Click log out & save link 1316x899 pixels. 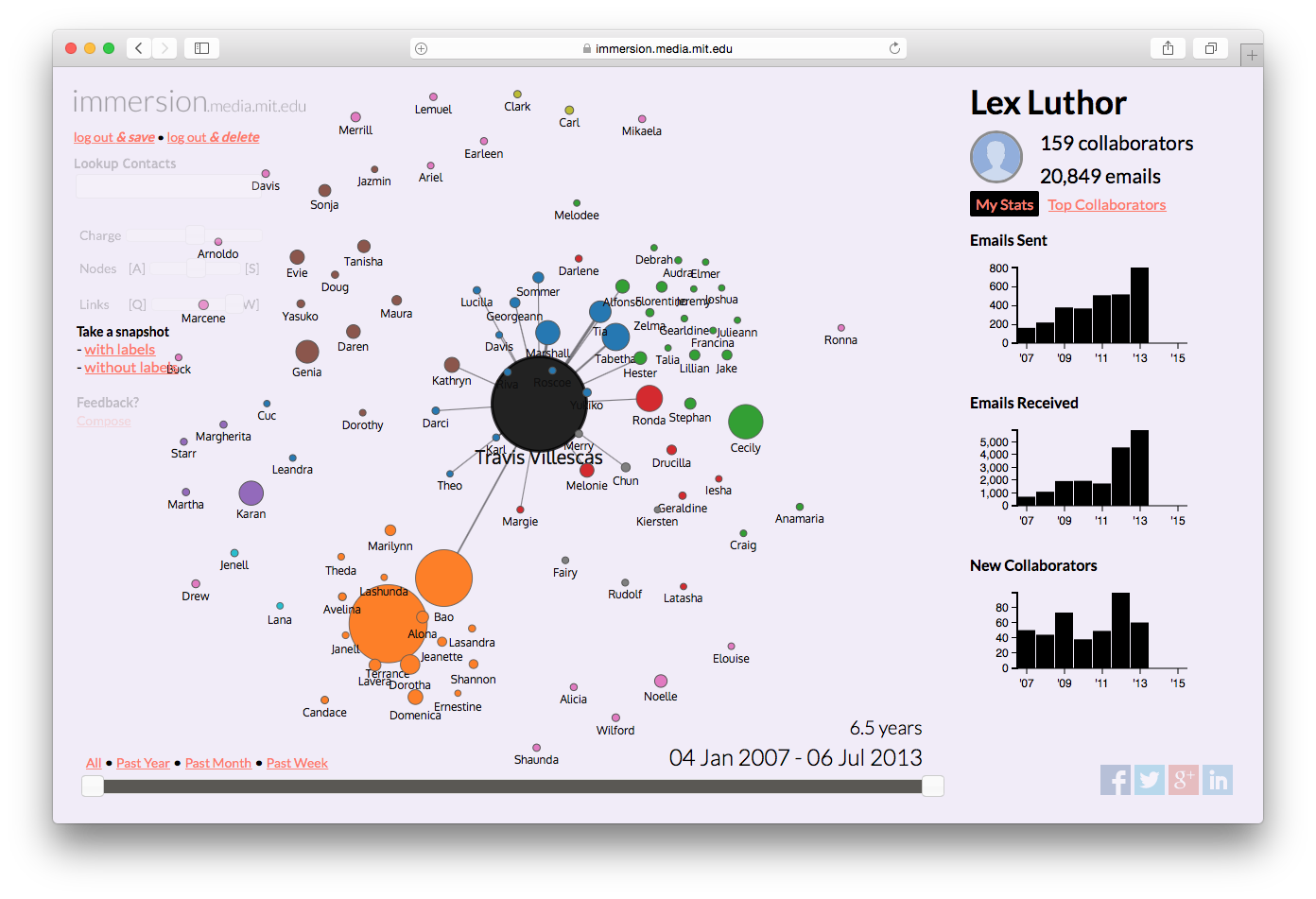[114, 137]
